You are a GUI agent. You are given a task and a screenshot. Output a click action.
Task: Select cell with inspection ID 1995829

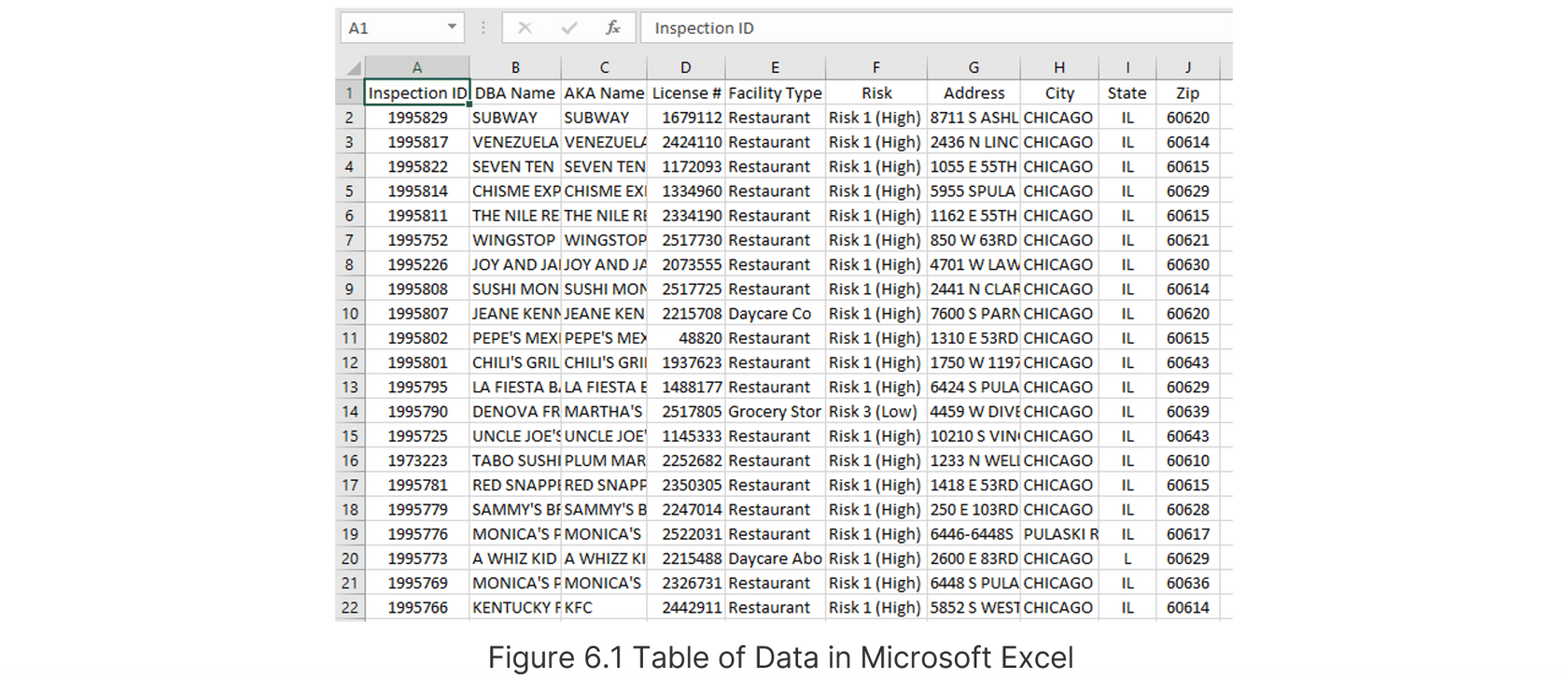click(417, 118)
